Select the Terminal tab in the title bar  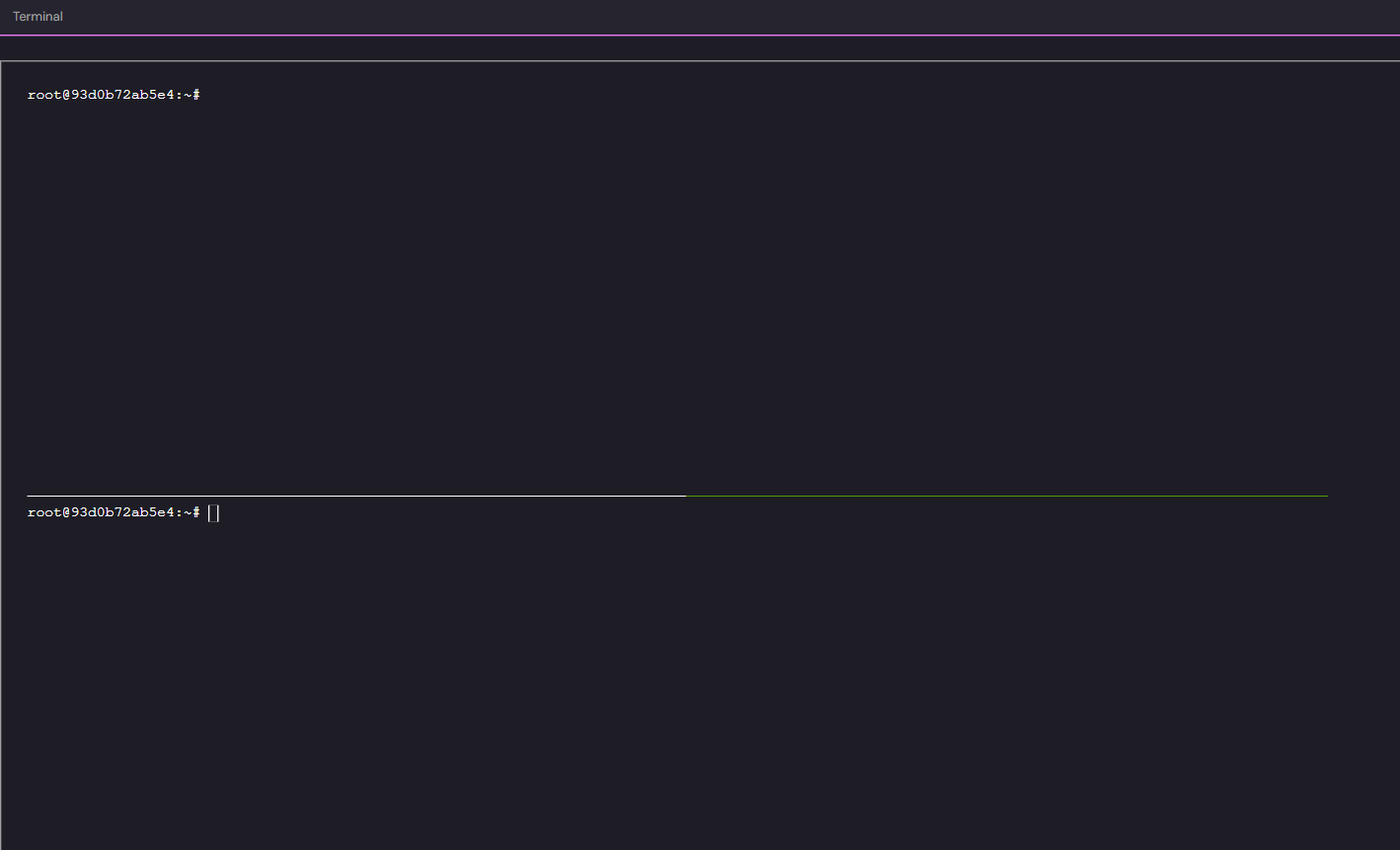point(38,16)
